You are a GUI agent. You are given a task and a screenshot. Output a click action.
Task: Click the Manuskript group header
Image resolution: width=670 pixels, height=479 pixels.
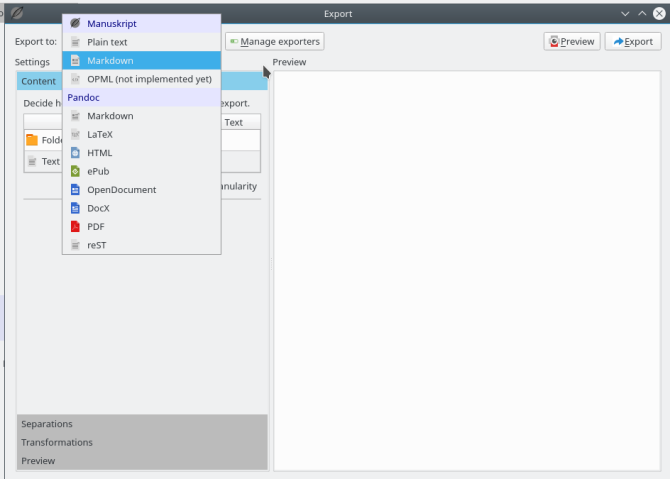(x=141, y=23)
